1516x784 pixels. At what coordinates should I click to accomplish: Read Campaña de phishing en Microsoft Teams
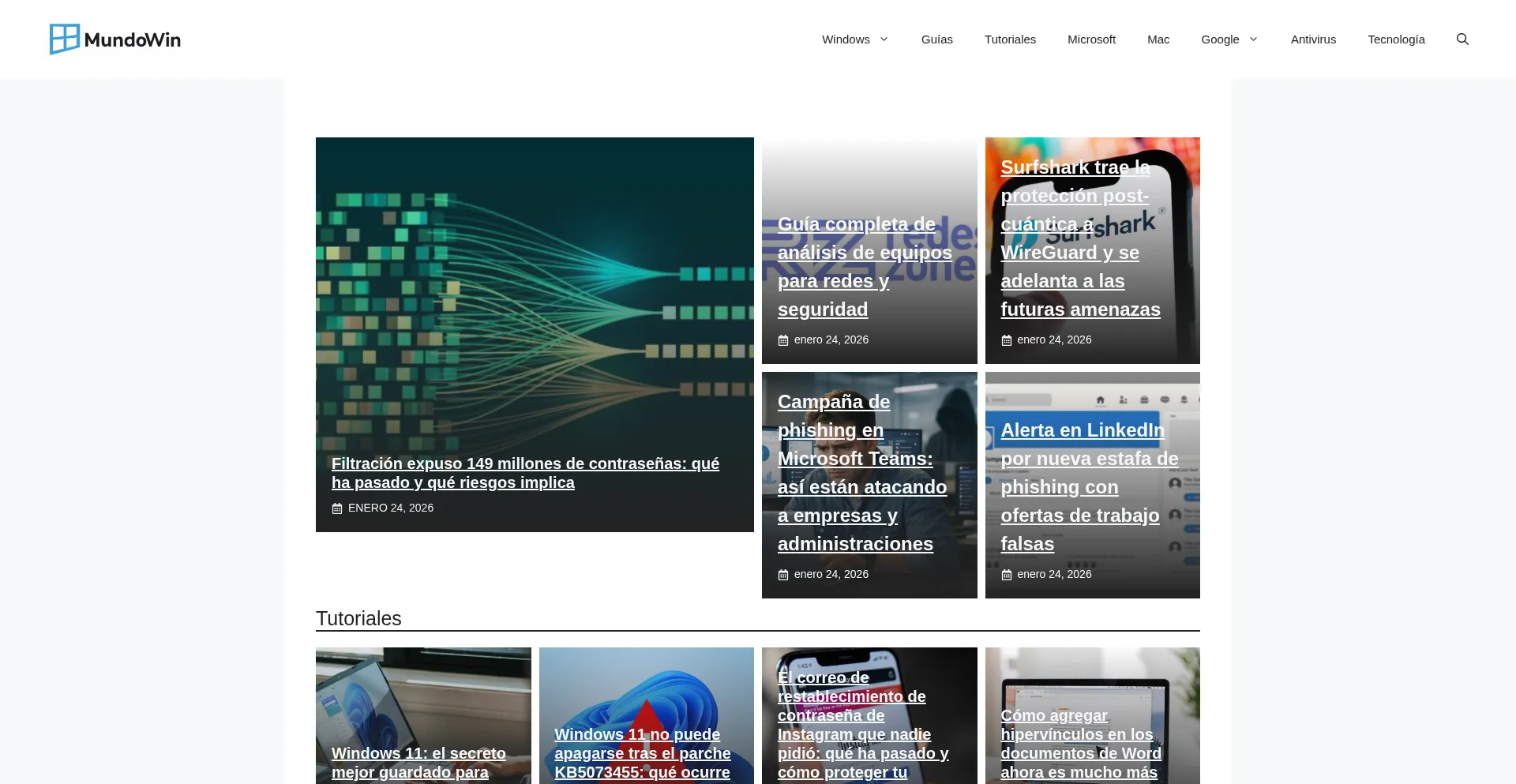point(862,473)
